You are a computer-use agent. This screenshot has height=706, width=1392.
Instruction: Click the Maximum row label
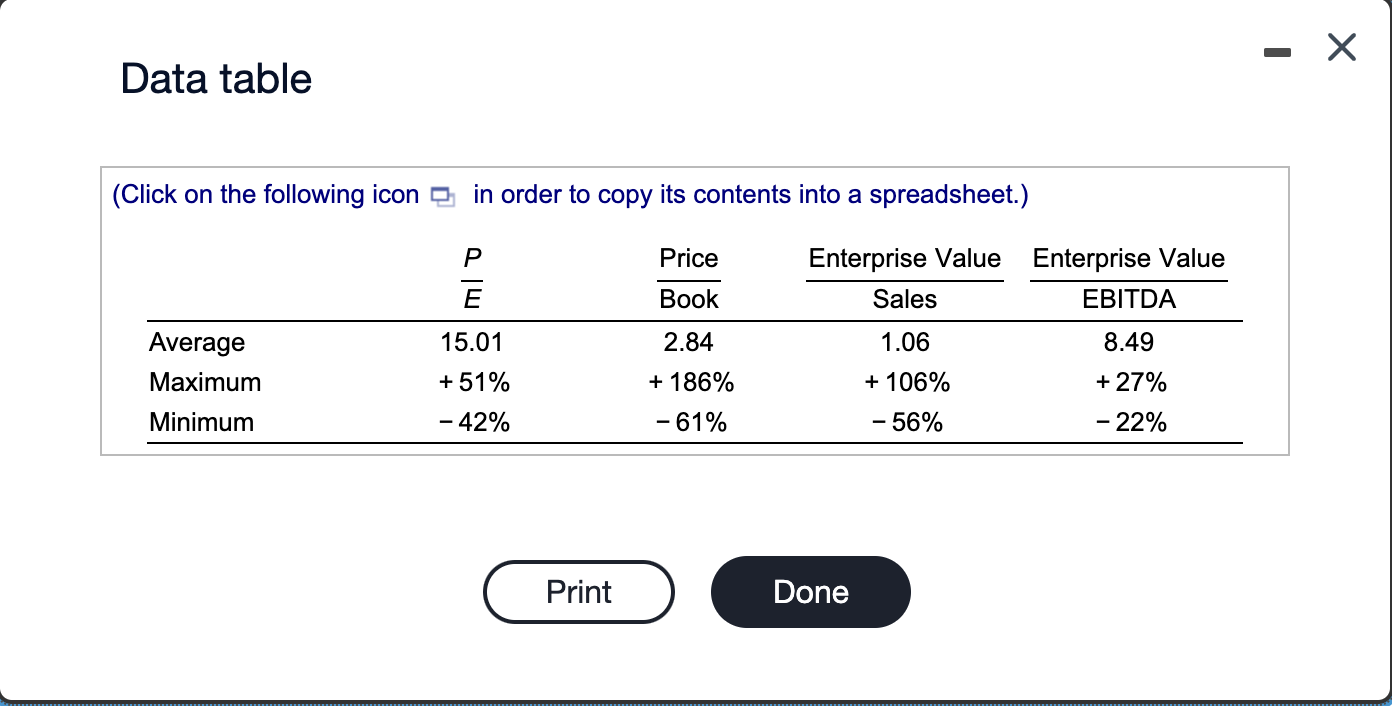pos(205,382)
